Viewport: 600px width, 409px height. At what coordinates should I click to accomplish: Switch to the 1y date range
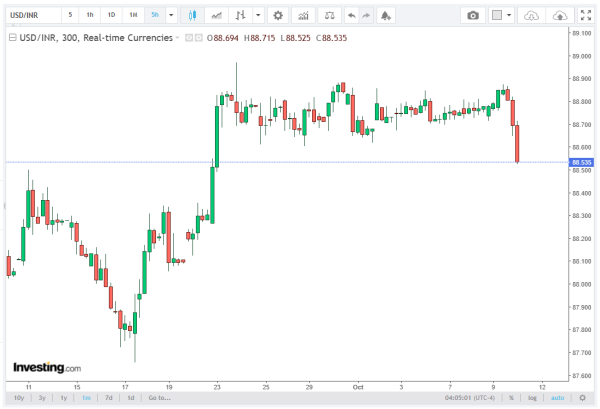tap(64, 398)
